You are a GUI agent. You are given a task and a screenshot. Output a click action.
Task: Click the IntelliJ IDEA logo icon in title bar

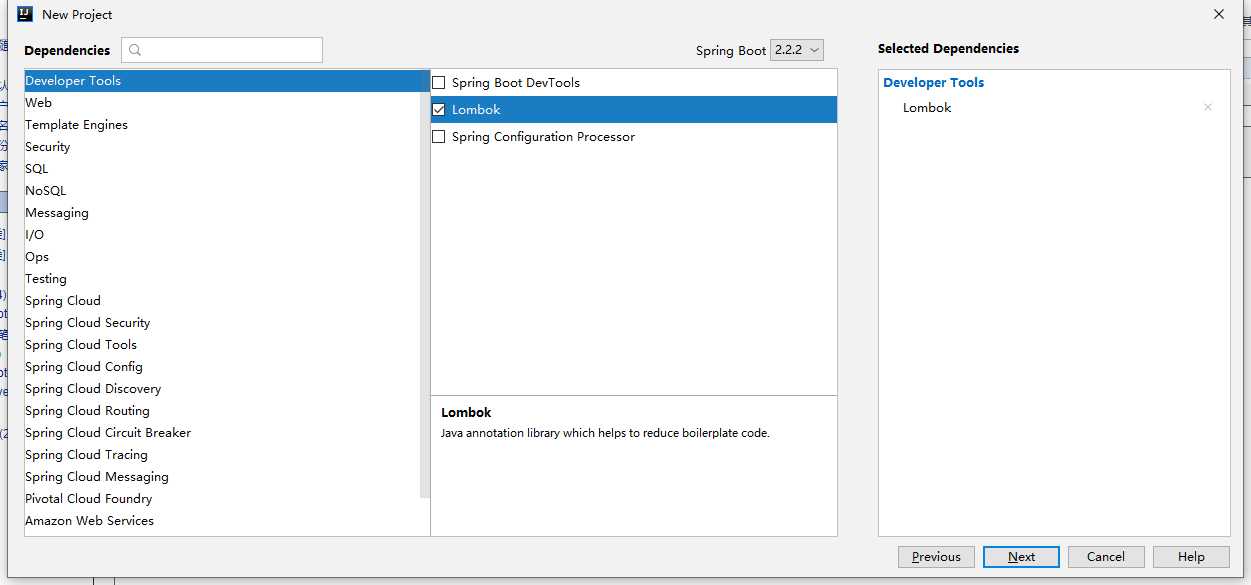(25, 14)
